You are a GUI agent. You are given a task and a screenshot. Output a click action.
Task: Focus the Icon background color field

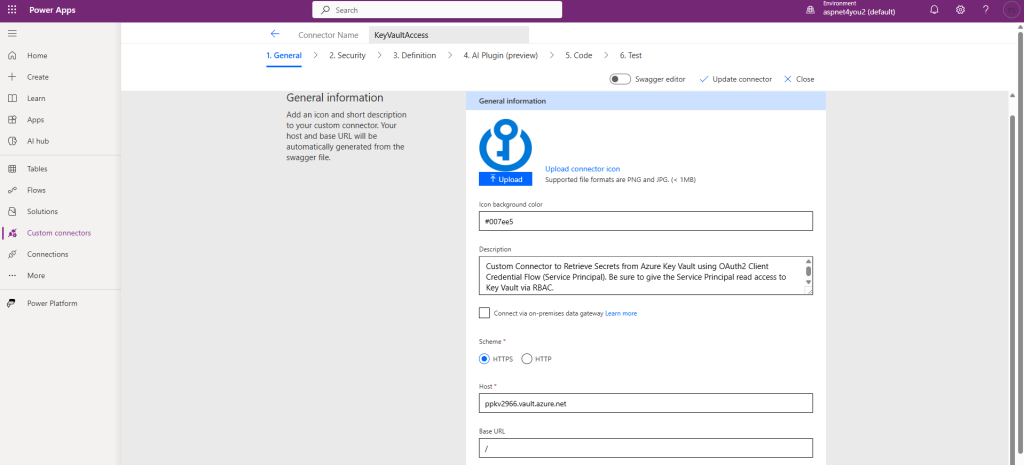click(x=646, y=221)
